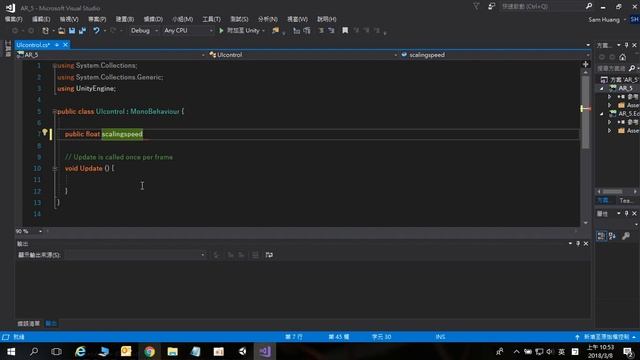The width and height of the screenshot is (640, 360).
Task: Click the find in files folder icon
Action: [276, 31]
